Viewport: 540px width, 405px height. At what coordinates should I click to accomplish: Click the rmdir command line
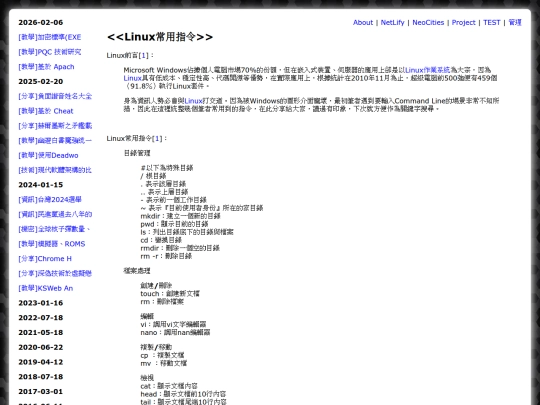click(x=180, y=248)
